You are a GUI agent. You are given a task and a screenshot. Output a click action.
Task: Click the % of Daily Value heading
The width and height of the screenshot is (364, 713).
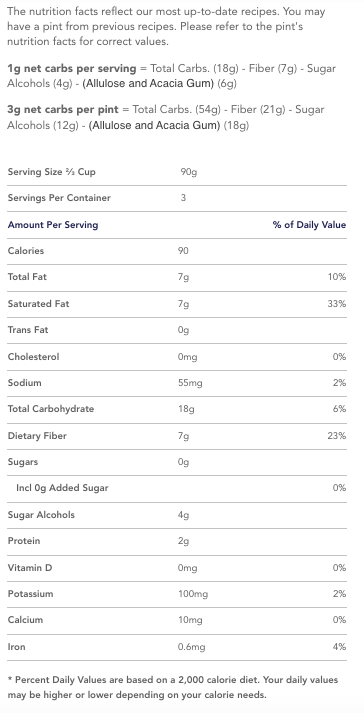click(x=309, y=225)
